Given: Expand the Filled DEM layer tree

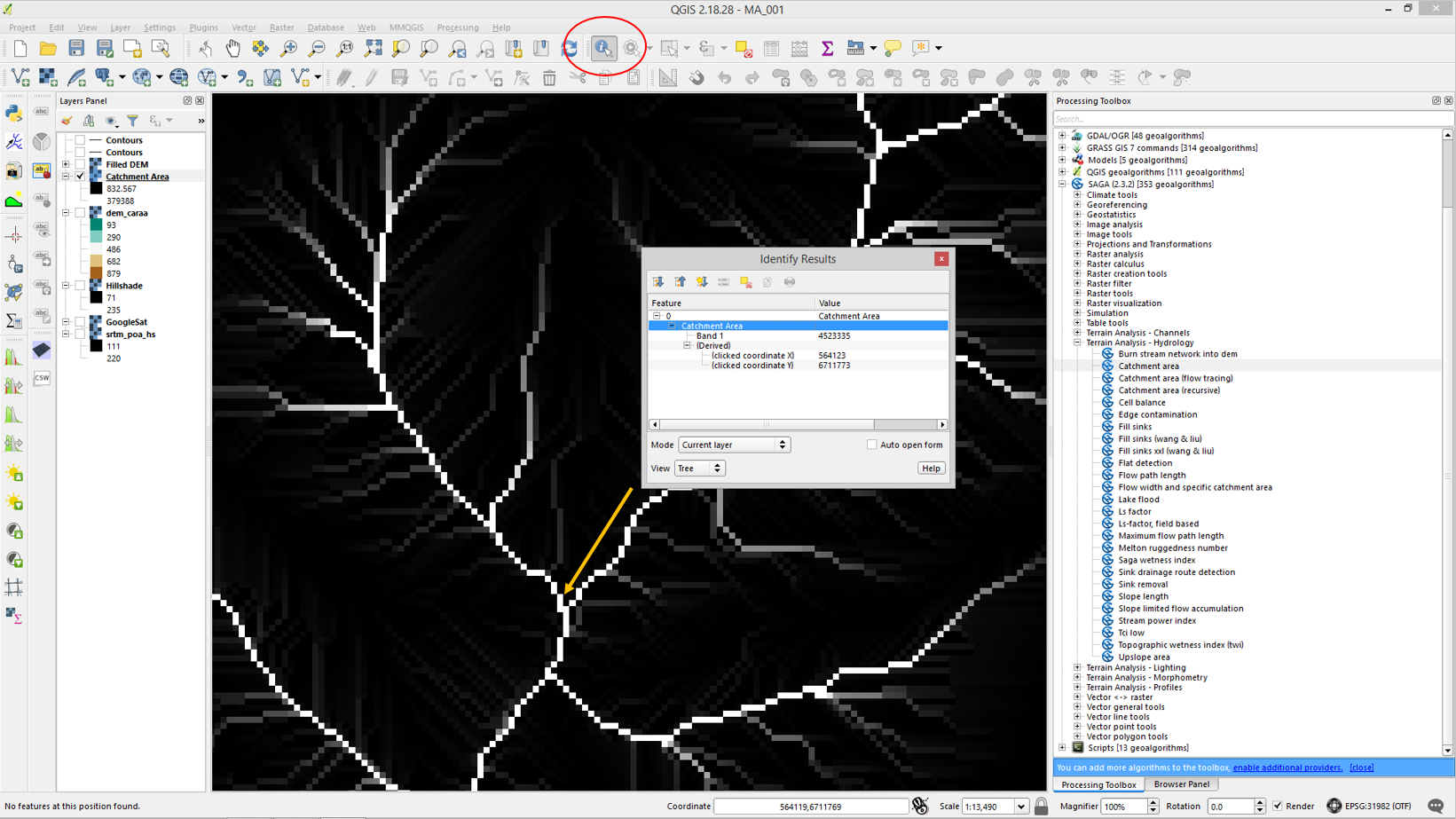Looking at the screenshot, I should [x=66, y=164].
